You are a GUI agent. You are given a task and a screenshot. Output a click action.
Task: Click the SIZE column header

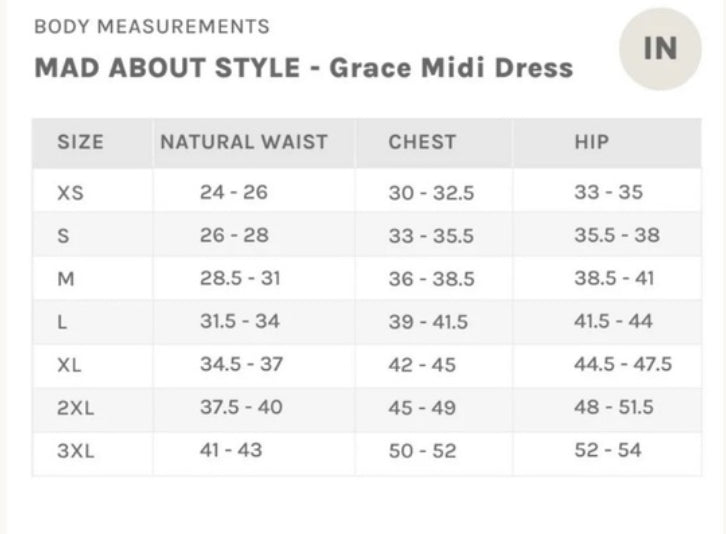pyautogui.click(x=80, y=142)
